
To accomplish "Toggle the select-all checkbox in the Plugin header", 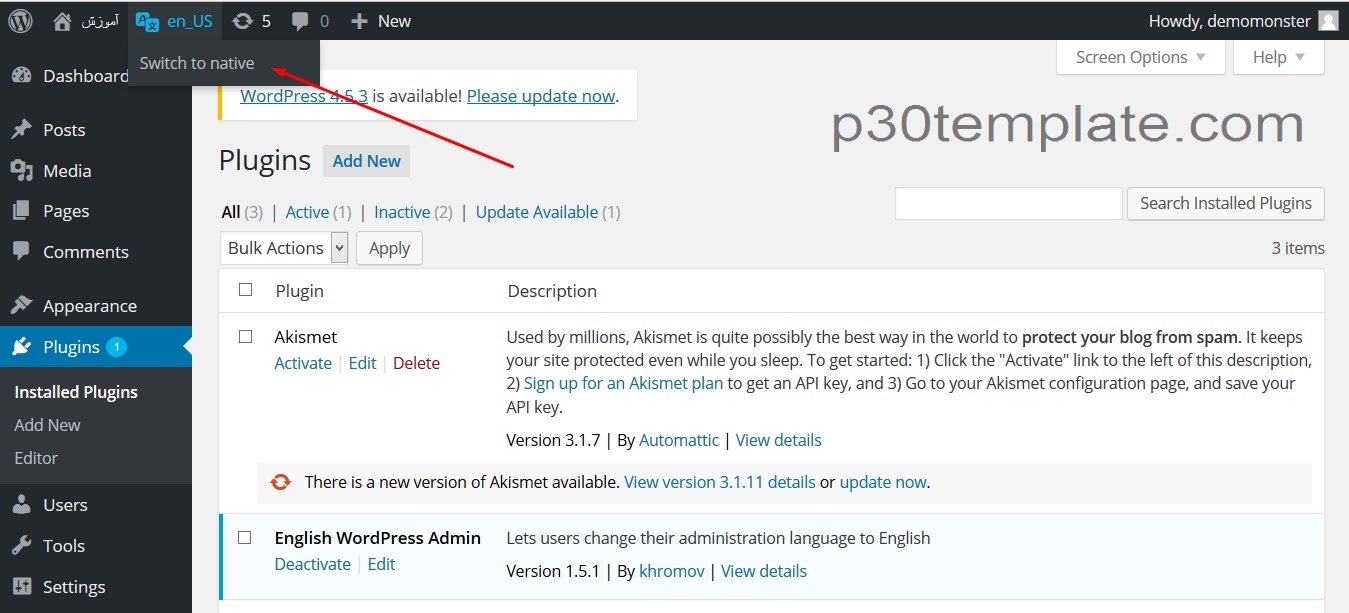I will (x=246, y=290).
